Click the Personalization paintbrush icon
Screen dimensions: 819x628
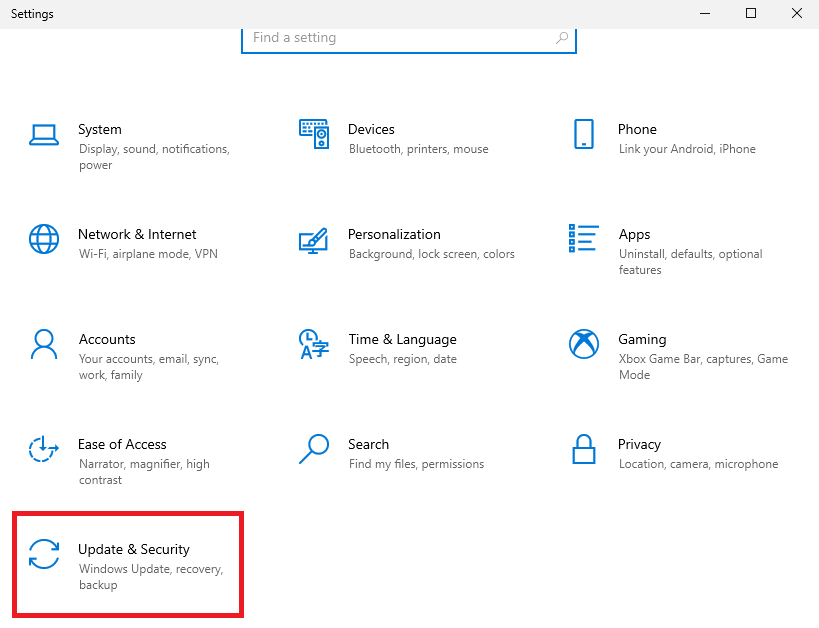tap(313, 240)
